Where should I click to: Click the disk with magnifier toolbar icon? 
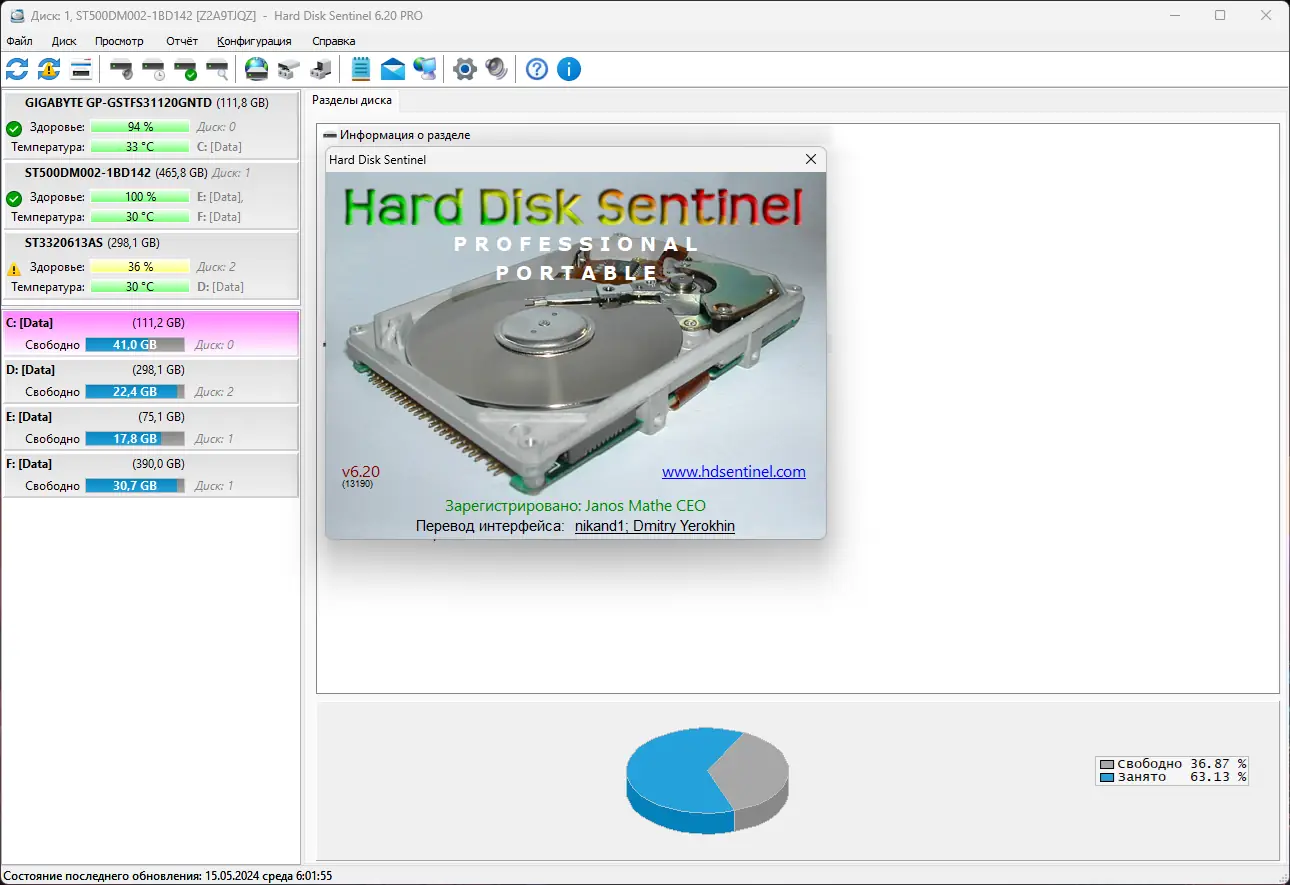[x=217, y=69]
